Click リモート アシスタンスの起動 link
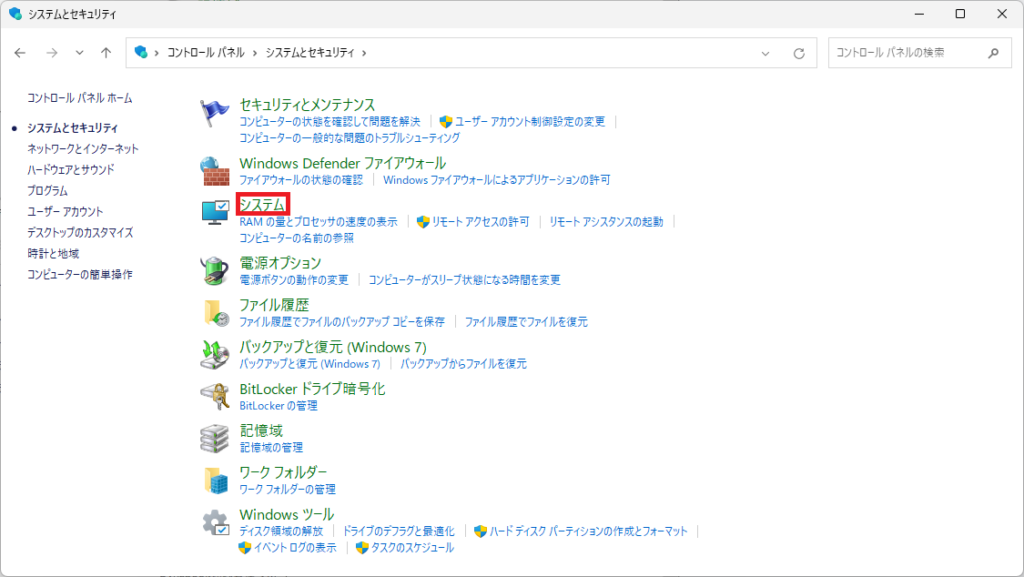This screenshot has height=577, width=1024. (606, 222)
